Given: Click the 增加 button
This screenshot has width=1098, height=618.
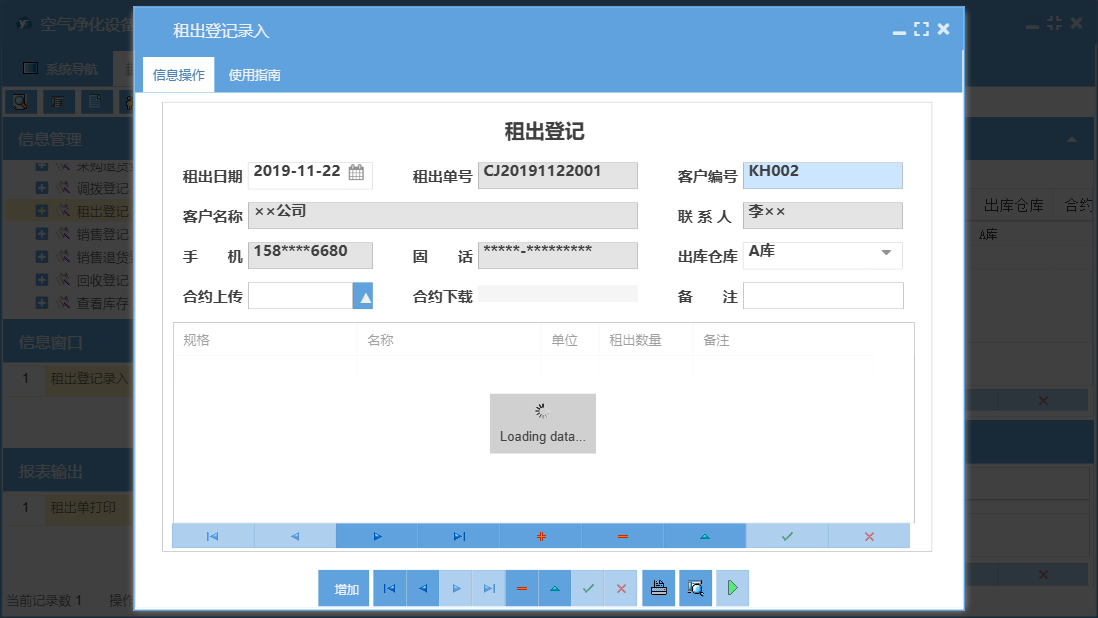Looking at the screenshot, I should 343,588.
